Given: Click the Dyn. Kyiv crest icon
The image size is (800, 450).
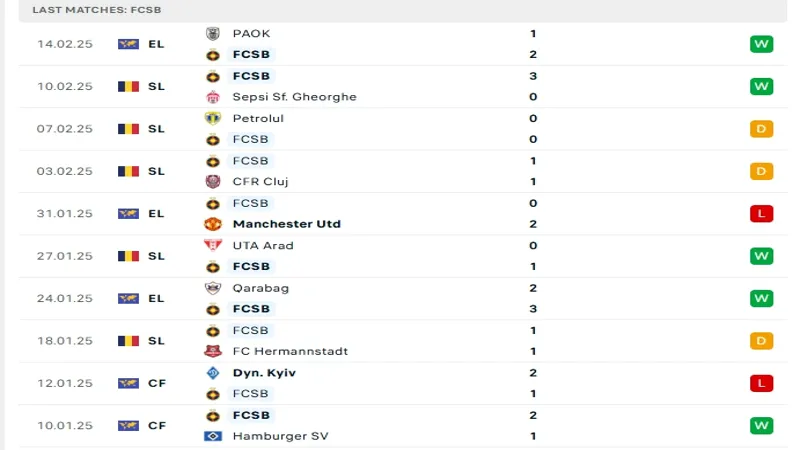Looking at the screenshot, I should (x=212, y=373).
